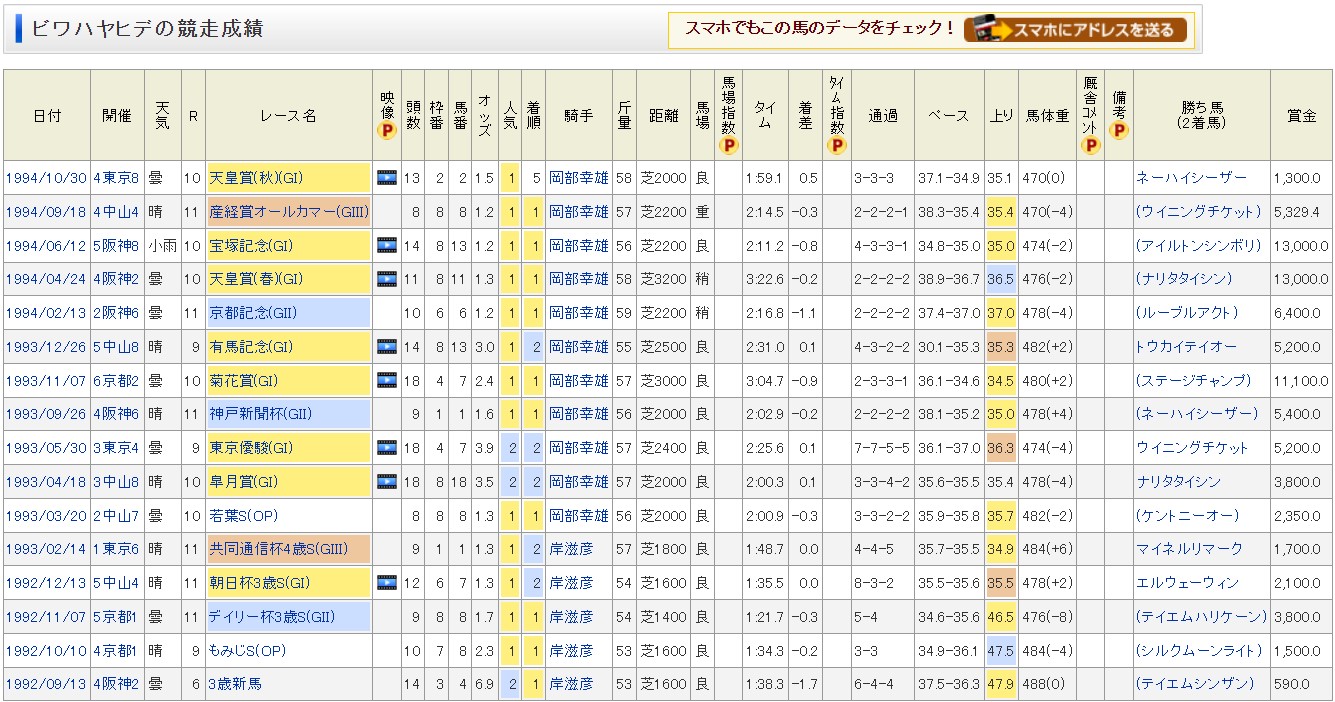Play video for 宝塚記念(GI) race
Screen dimensions: 1335x702
tap(387, 246)
